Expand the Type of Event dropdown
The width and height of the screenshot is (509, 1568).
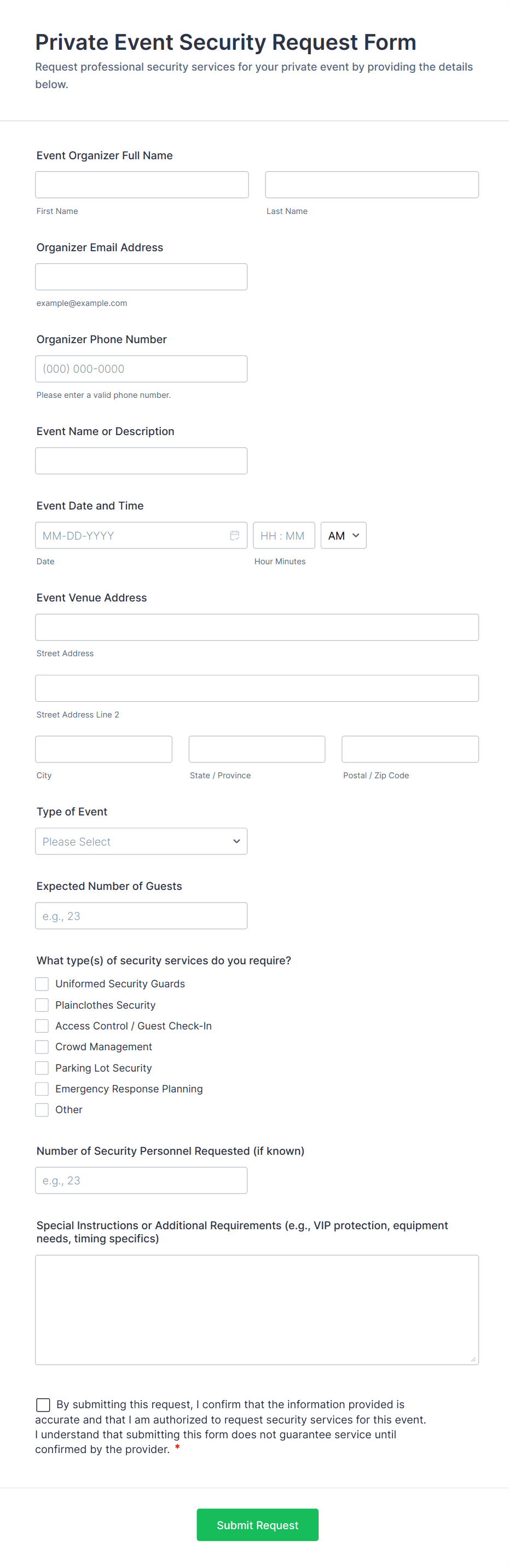[141, 841]
